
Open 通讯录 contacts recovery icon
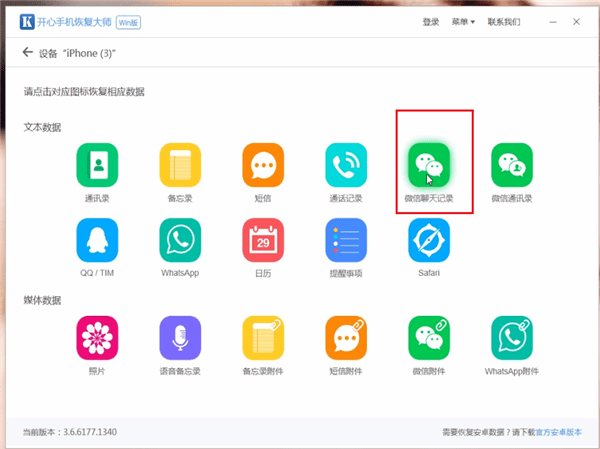point(98,165)
